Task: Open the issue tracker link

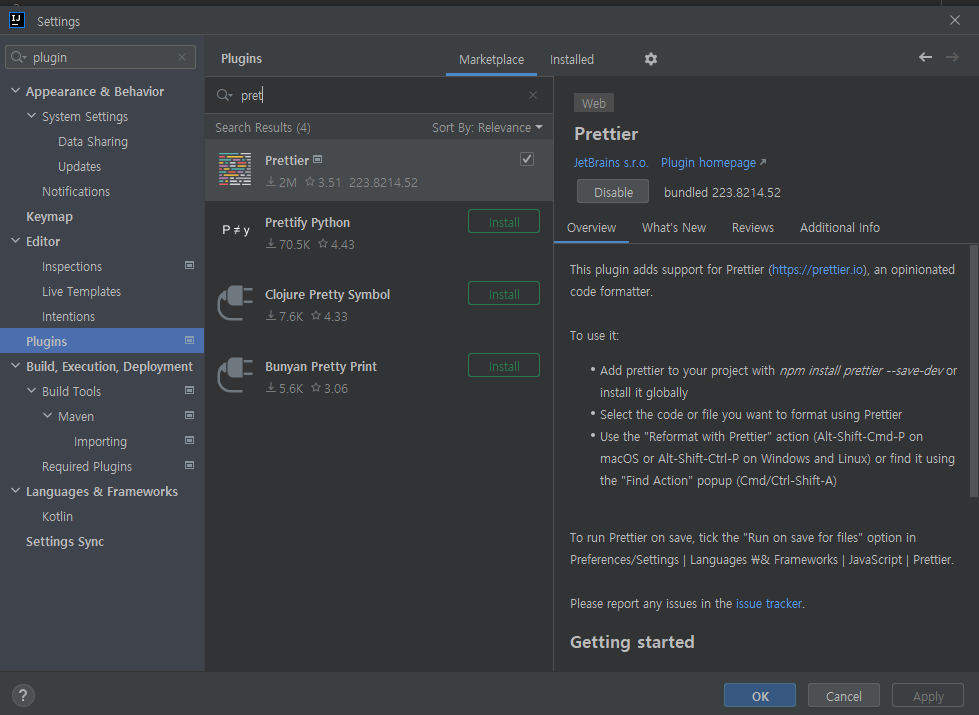Action: pos(769,603)
